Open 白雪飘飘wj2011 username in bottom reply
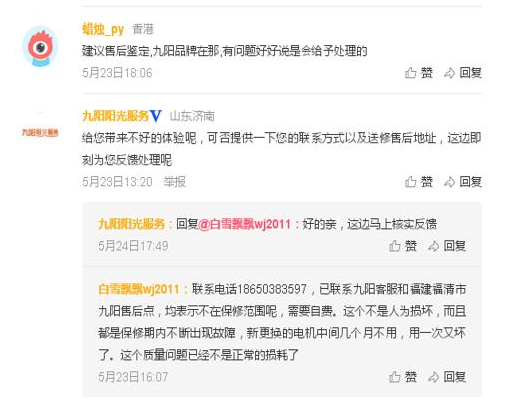Screen dimensions: 505x403 139,289
